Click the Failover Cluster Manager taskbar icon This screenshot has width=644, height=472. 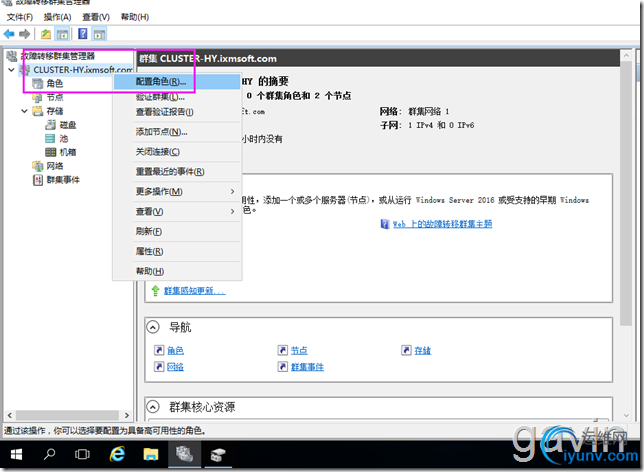pyautogui.click(x=184, y=454)
